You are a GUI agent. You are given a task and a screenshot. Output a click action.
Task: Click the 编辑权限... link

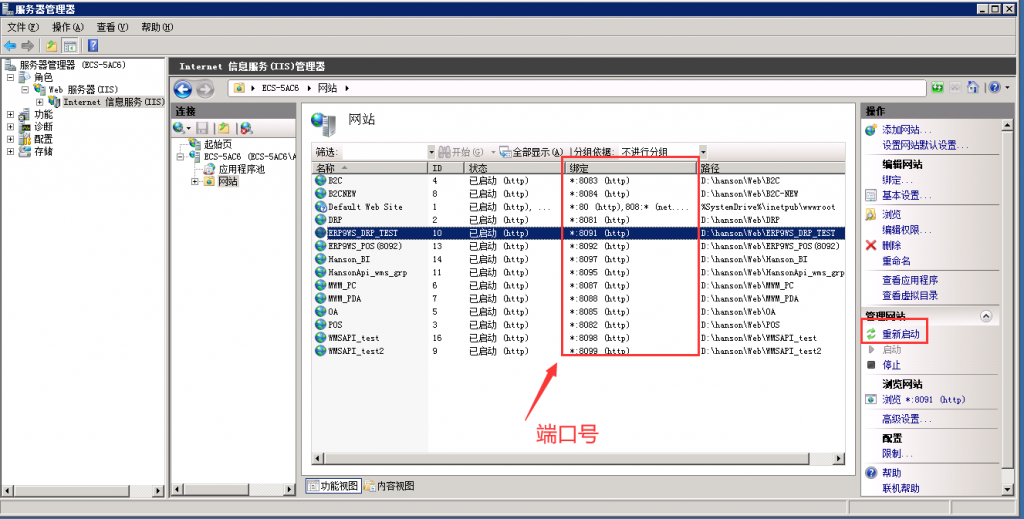(907, 230)
